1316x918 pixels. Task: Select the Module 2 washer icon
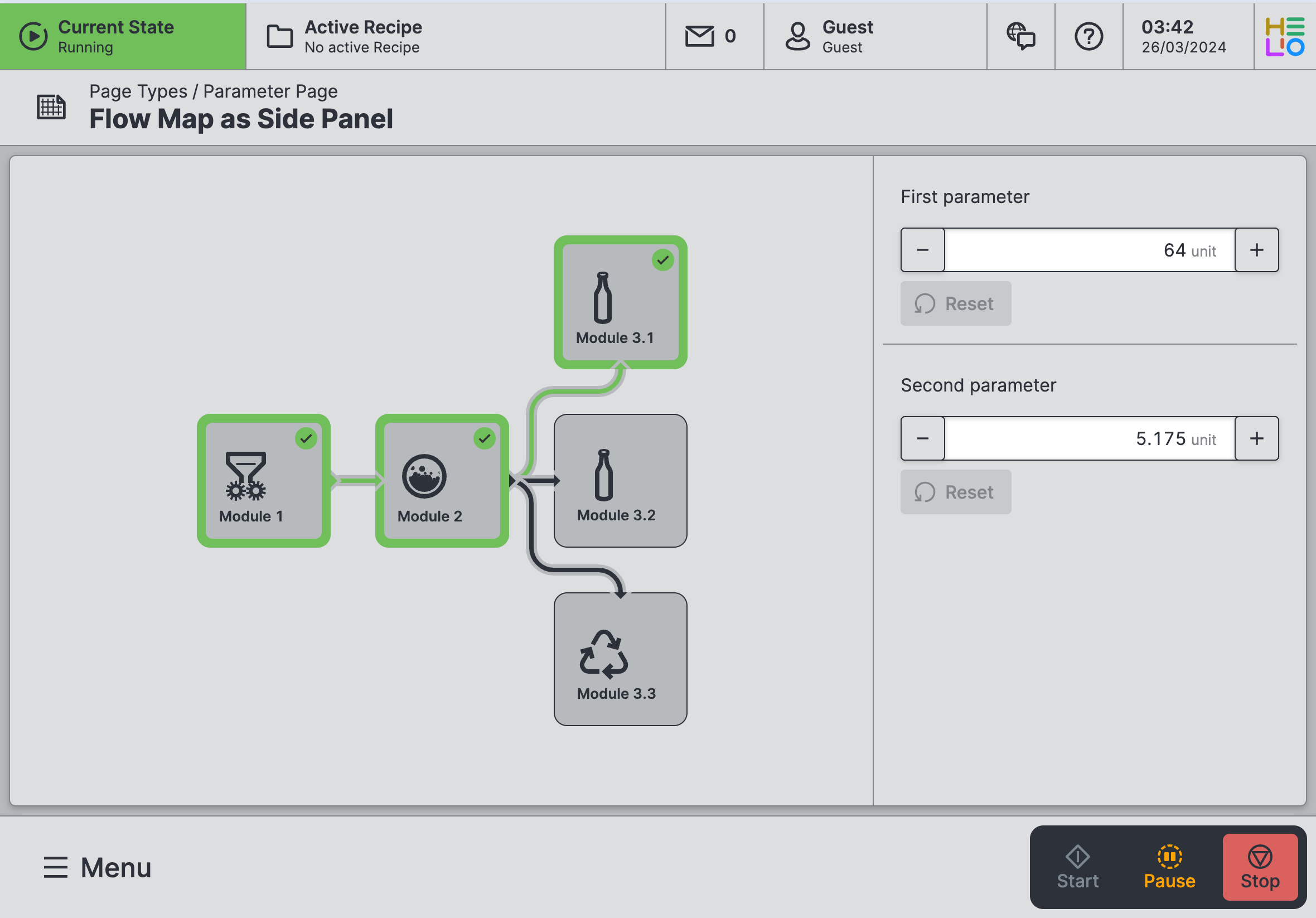point(424,476)
